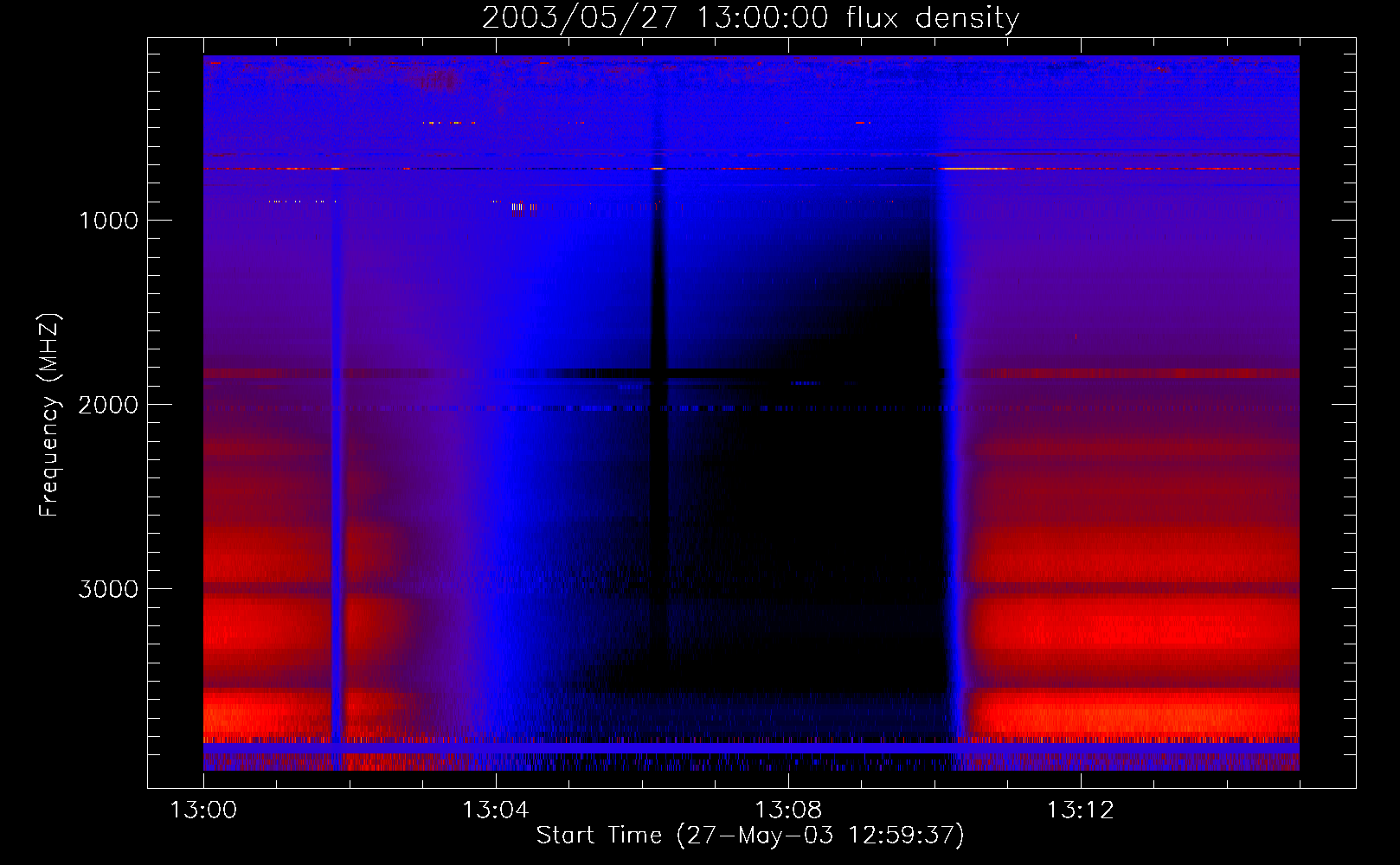Screen dimensions: 1400x865
Task: Click the 1000 frequency tick label
Action: pyautogui.click(x=108, y=221)
